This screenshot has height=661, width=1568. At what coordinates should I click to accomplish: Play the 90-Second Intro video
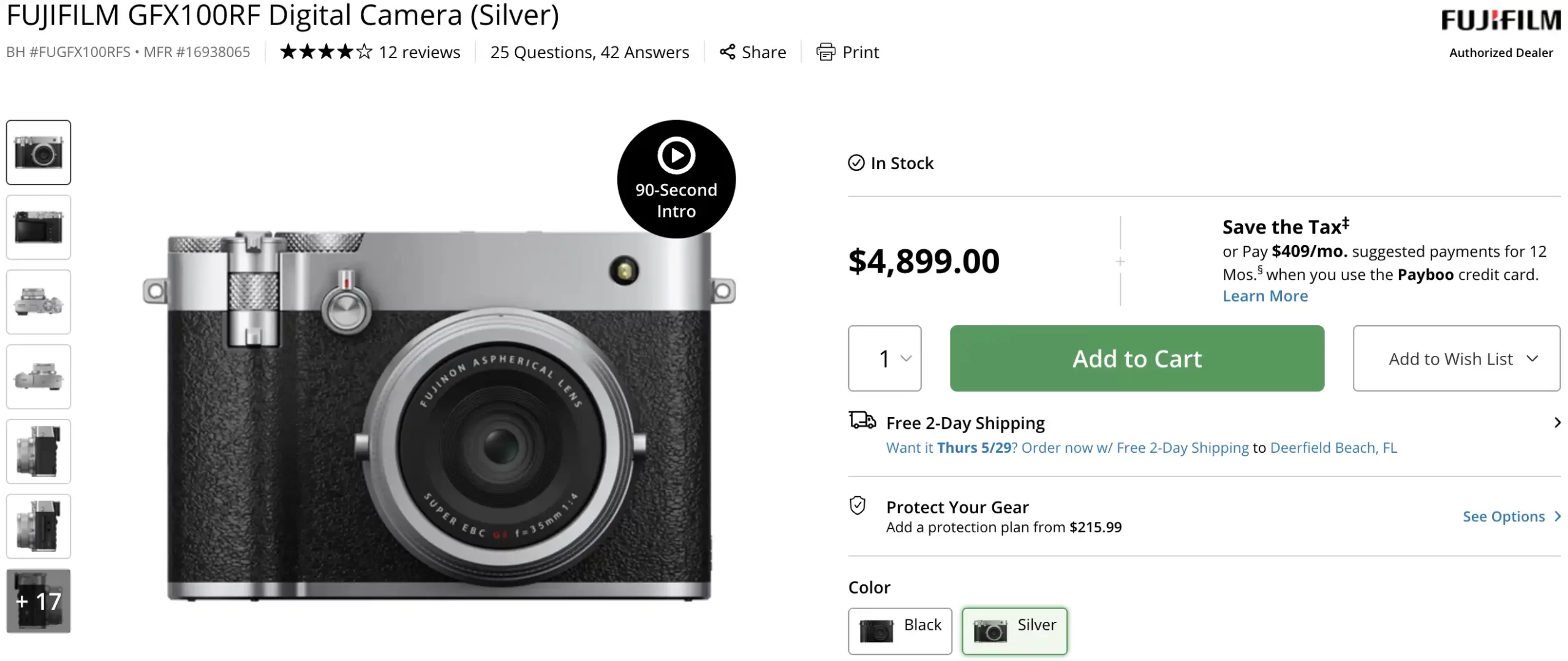676,156
